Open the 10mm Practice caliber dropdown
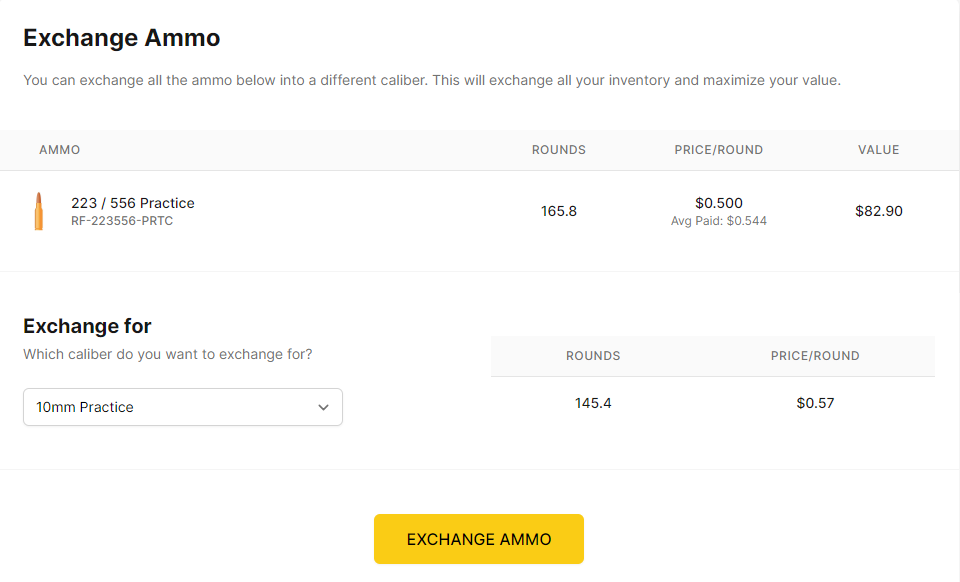Screen dimensions: 960x582 182,407
